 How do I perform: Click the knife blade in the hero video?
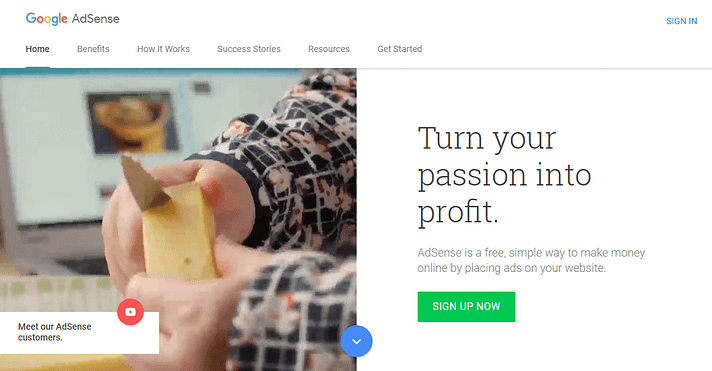coord(143,183)
